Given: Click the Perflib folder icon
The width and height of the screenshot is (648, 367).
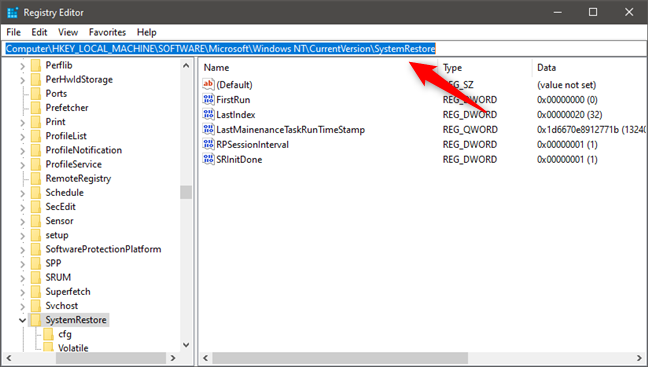Looking at the screenshot, I should point(36,65).
